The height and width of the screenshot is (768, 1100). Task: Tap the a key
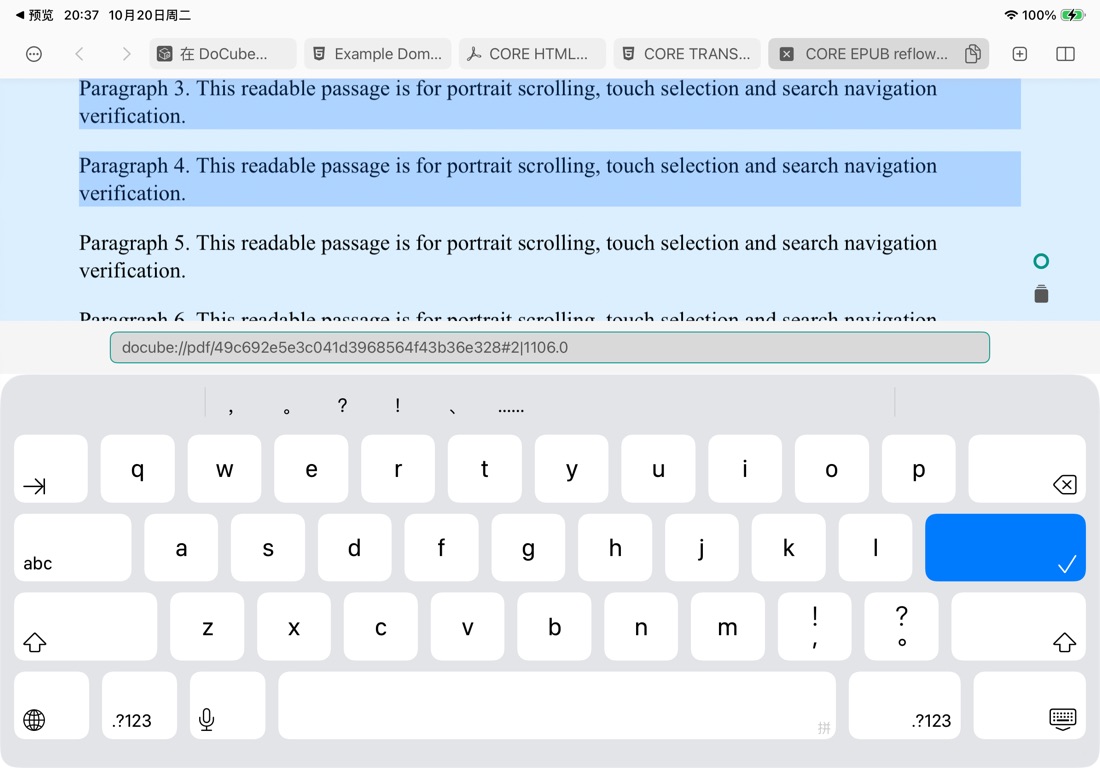pos(181,547)
